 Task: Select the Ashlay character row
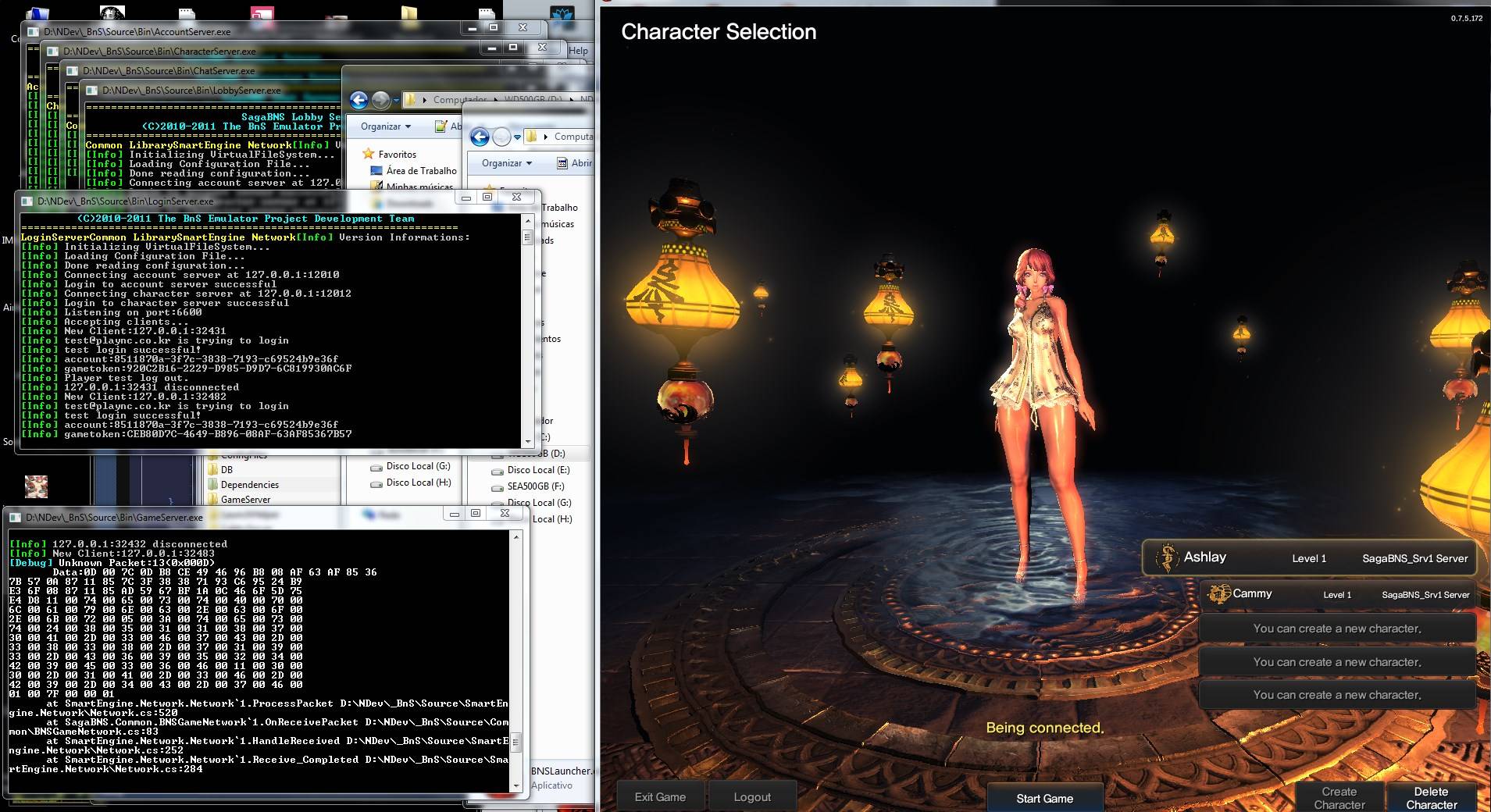tap(1309, 558)
